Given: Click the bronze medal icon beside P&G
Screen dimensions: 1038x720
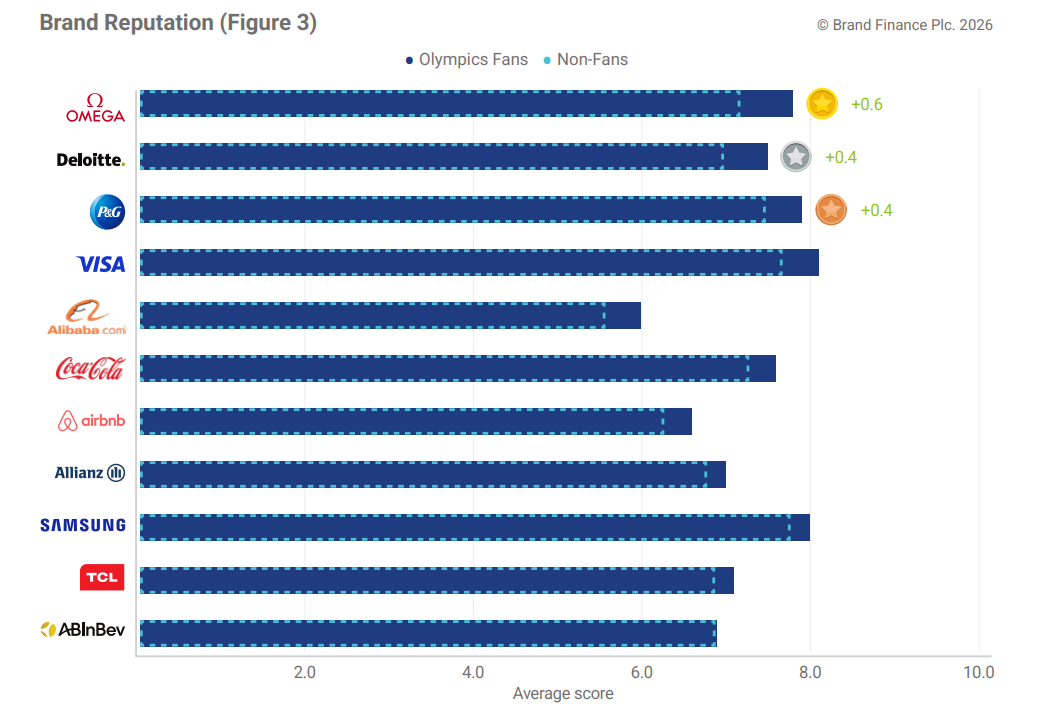Looking at the screenshot, I should tap(831, 210).
